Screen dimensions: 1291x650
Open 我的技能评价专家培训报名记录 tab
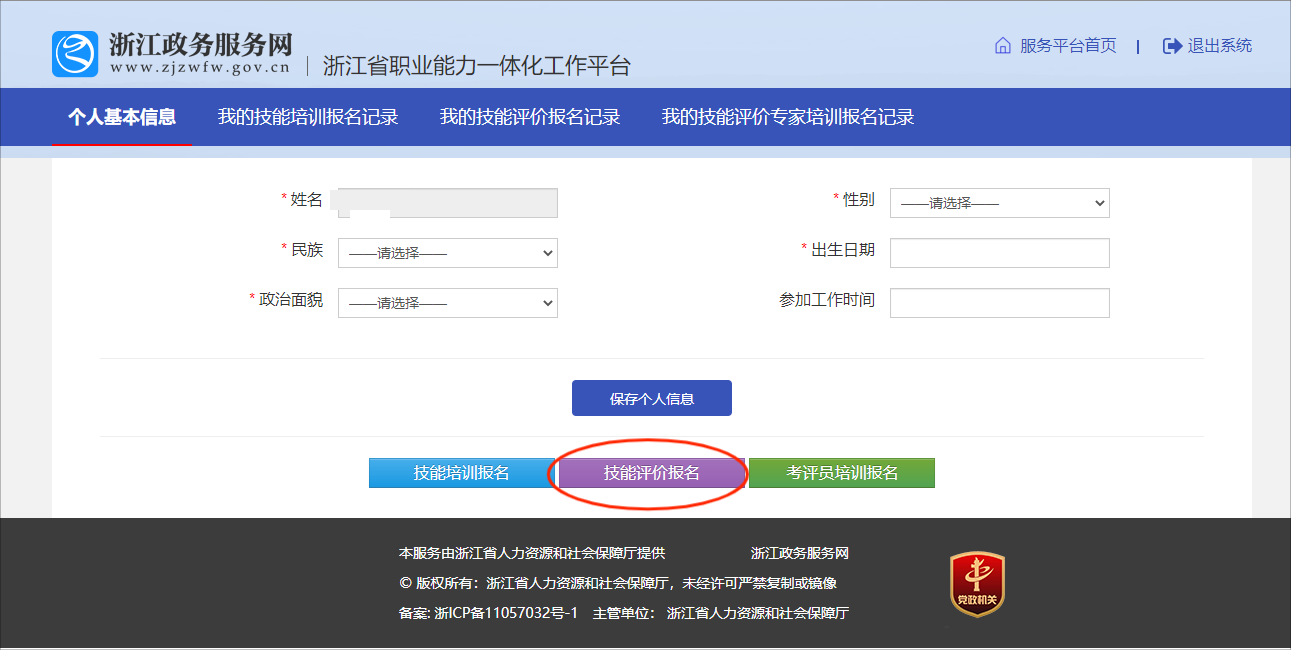pyautogui.click(x=788, y=117)
